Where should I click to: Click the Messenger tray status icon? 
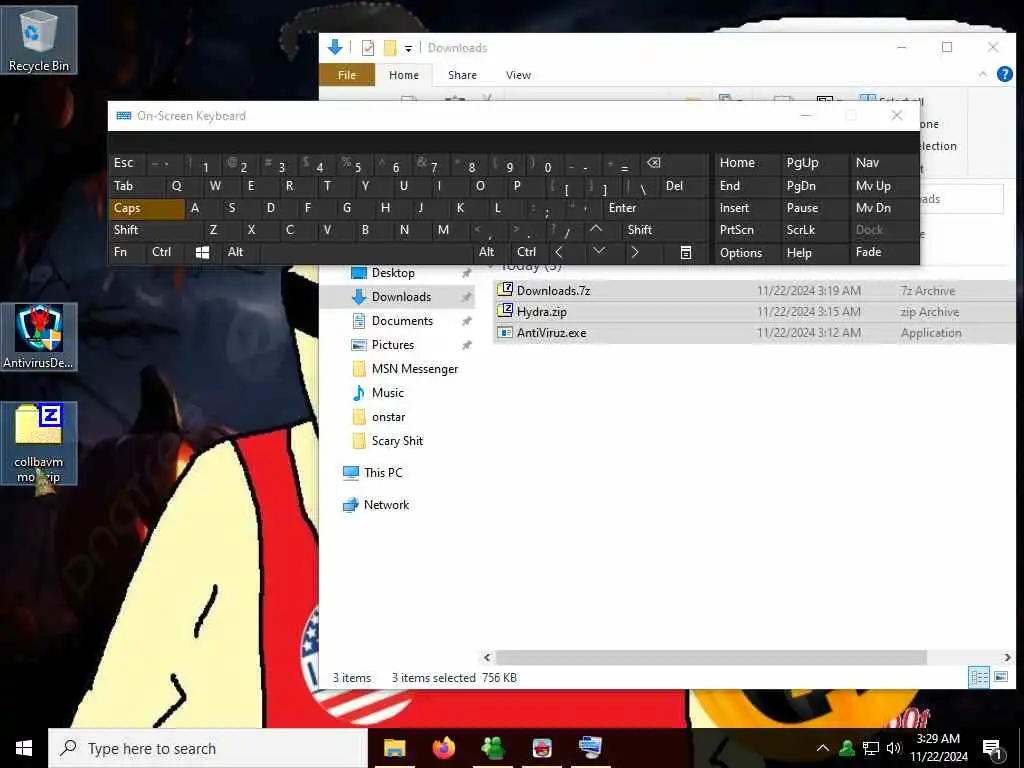(847, 748)
